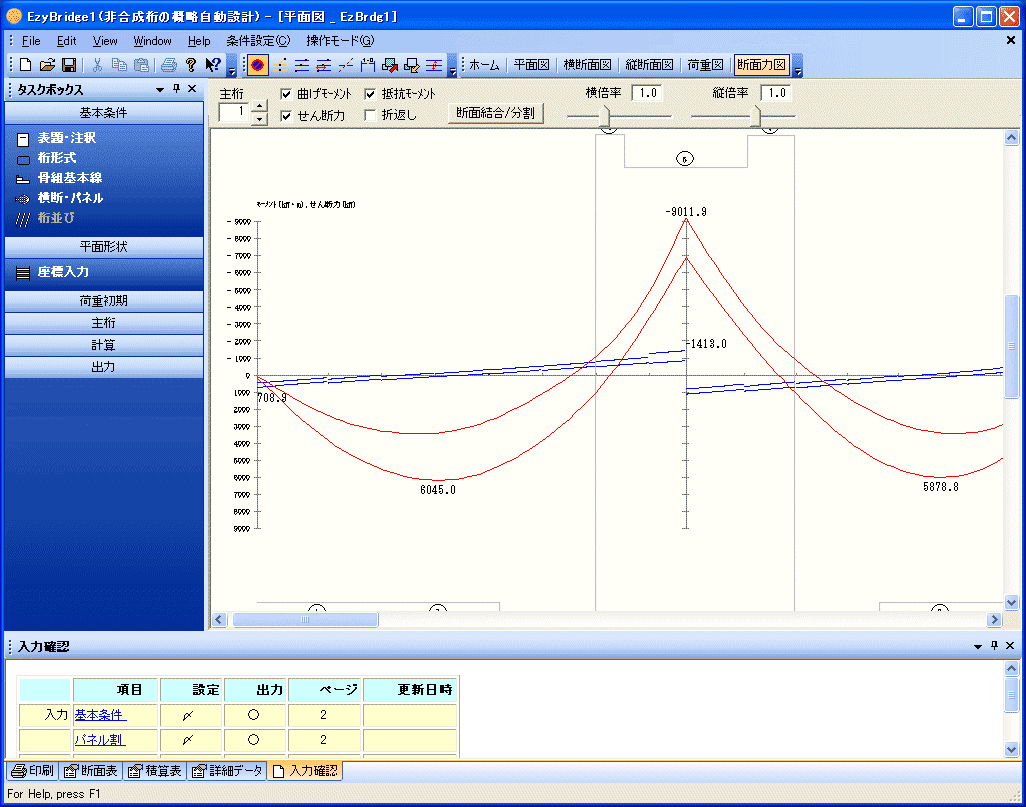Expand the 平面形状 section header
Screen dimensions: 1026x807
pos(103,247)
